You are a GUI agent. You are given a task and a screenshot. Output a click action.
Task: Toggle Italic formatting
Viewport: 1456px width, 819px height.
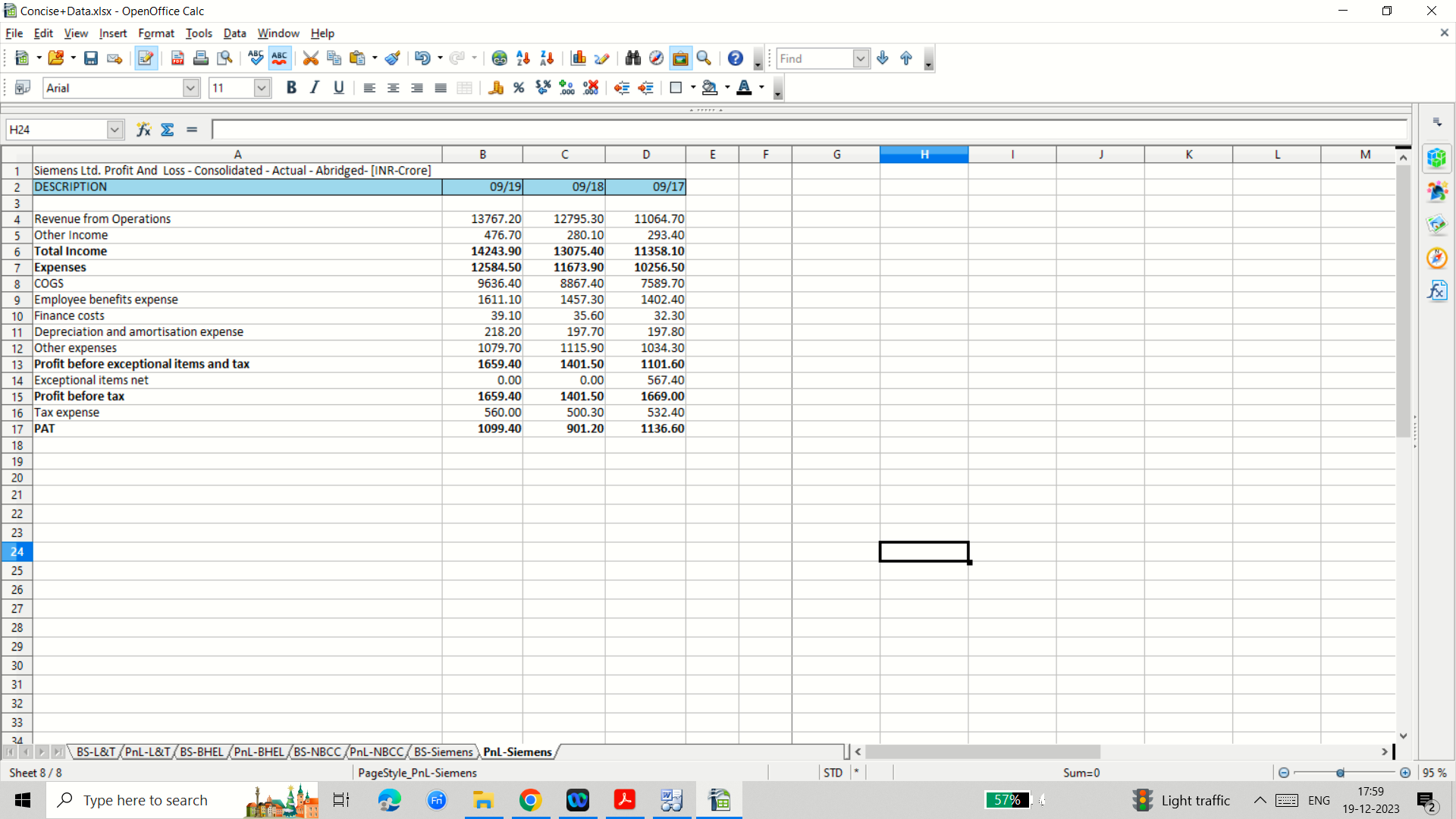(x=315, y=88)
